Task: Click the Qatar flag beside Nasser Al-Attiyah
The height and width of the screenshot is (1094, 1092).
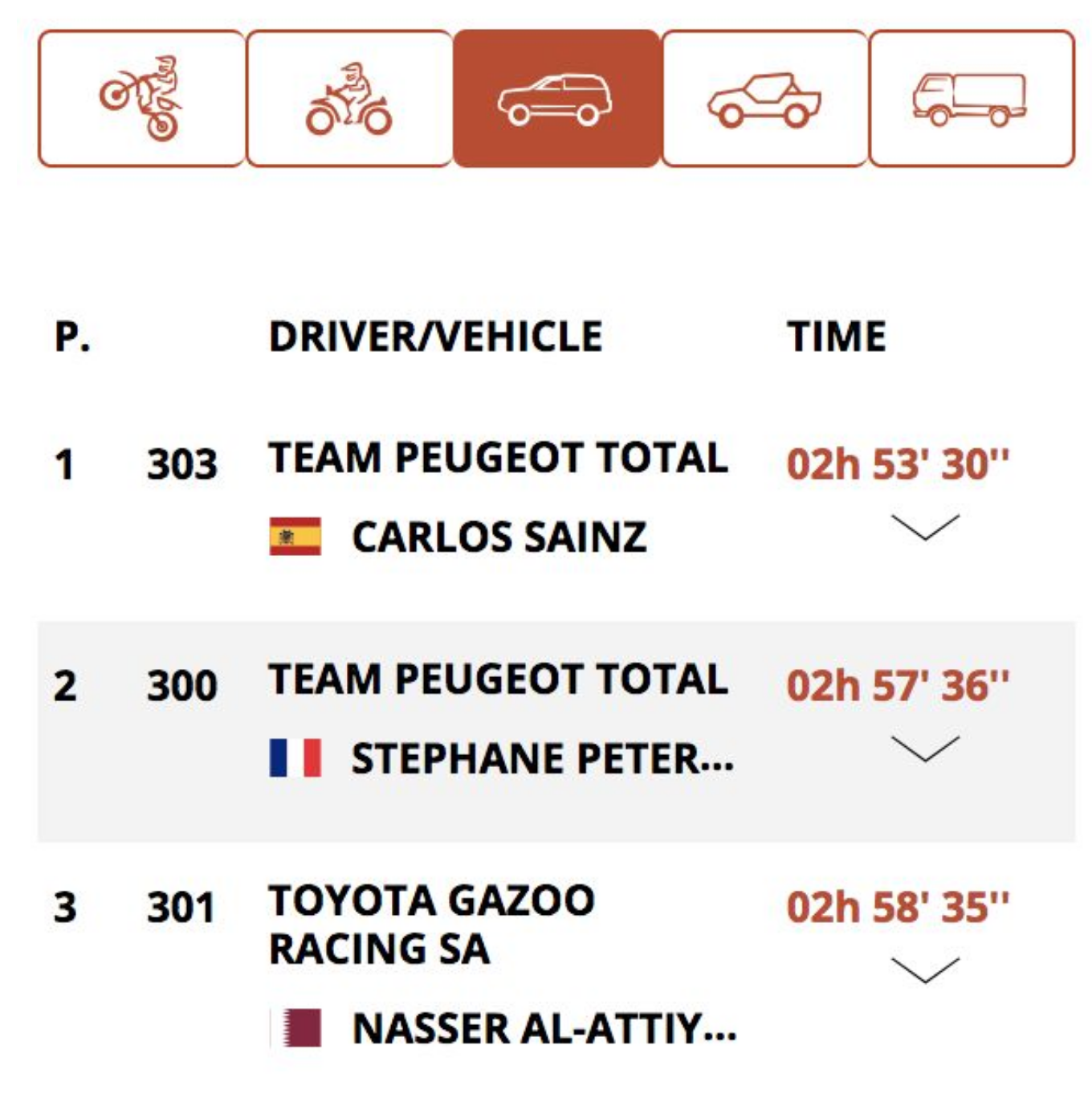Action: pyautogui.click(x=295, y=1028)
